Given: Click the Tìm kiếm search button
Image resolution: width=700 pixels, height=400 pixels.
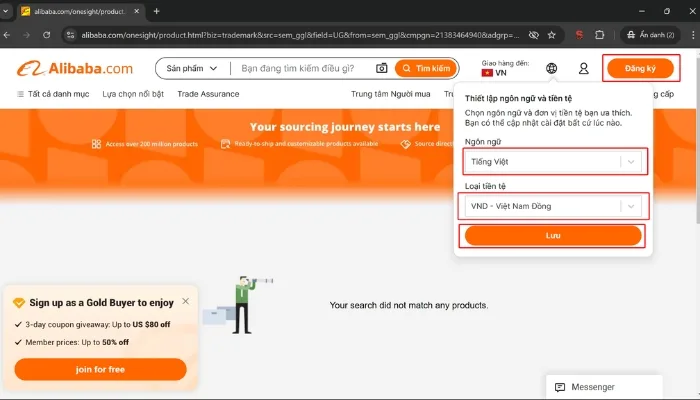Looking at the screenshot, I should (x=426, y=68).
